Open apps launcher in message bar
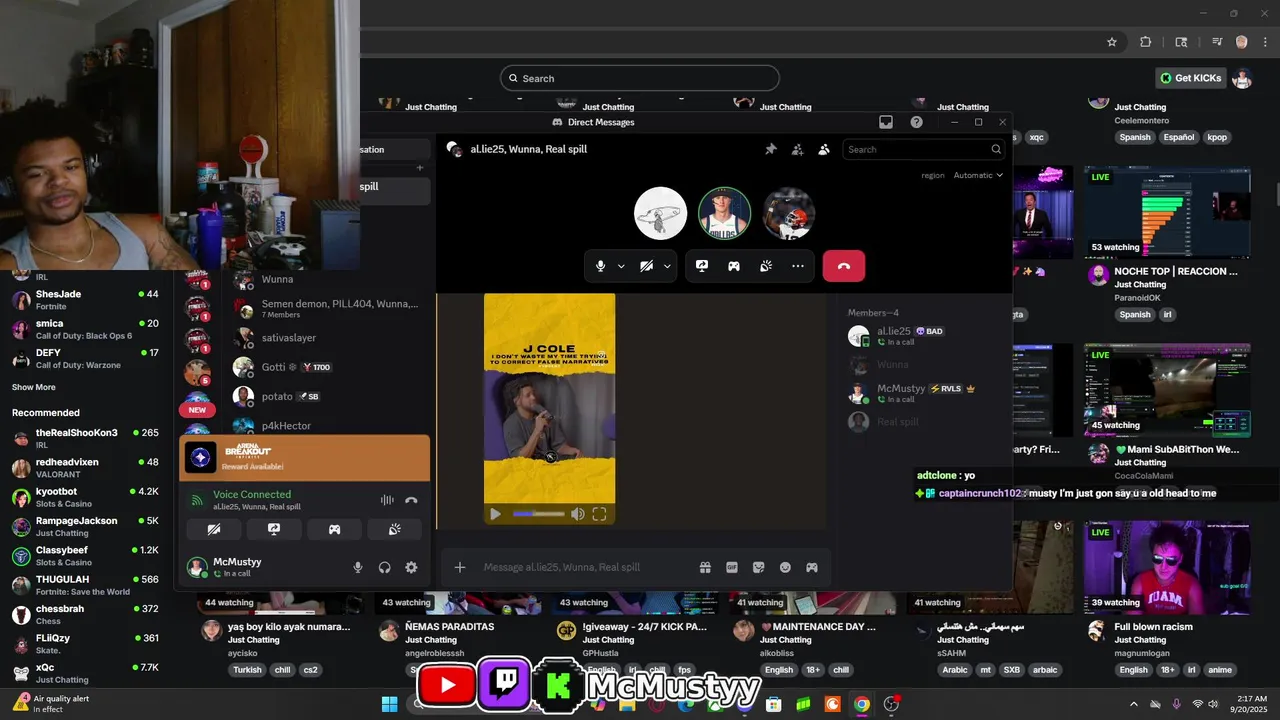 (x=812, y=567)
